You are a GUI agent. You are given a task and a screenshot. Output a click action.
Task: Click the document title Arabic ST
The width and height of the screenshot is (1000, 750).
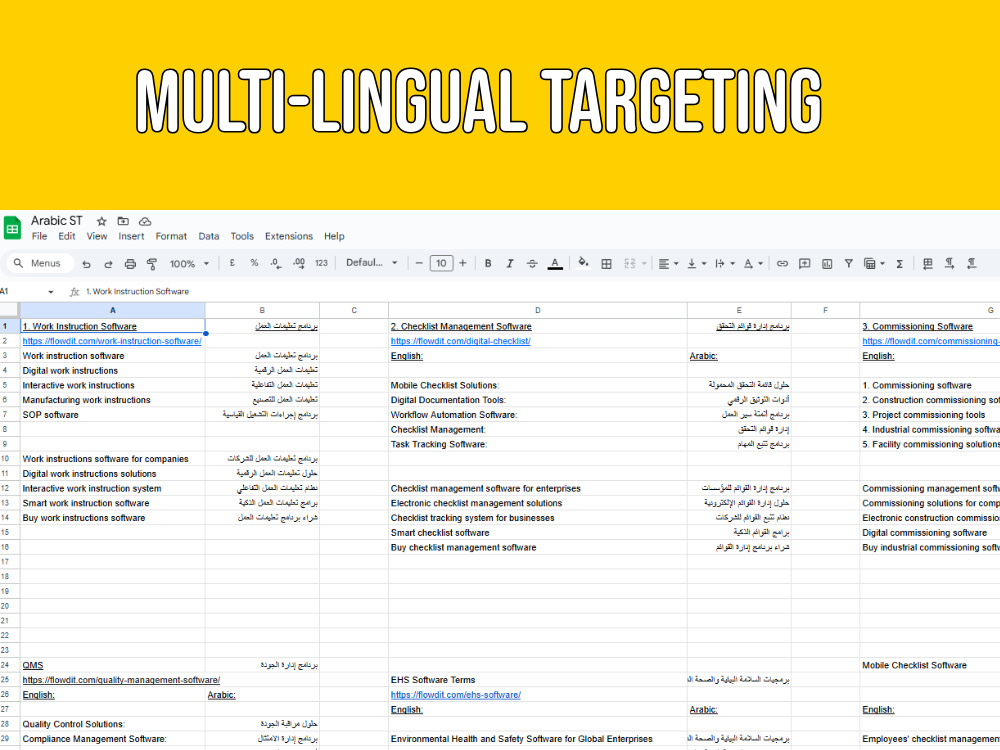(x=57, y=221)
